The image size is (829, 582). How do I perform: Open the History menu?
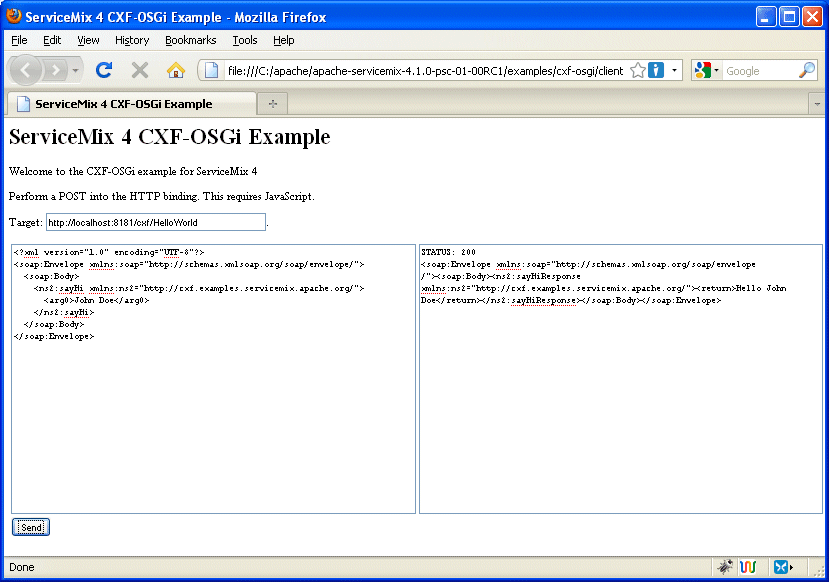pyautogui.click(x=132, y=40)
